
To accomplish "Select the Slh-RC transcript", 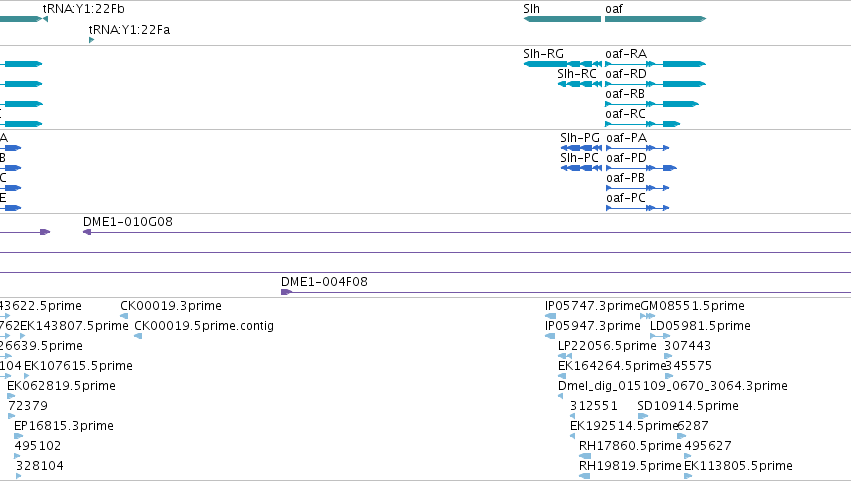I will tap(580, 84).
